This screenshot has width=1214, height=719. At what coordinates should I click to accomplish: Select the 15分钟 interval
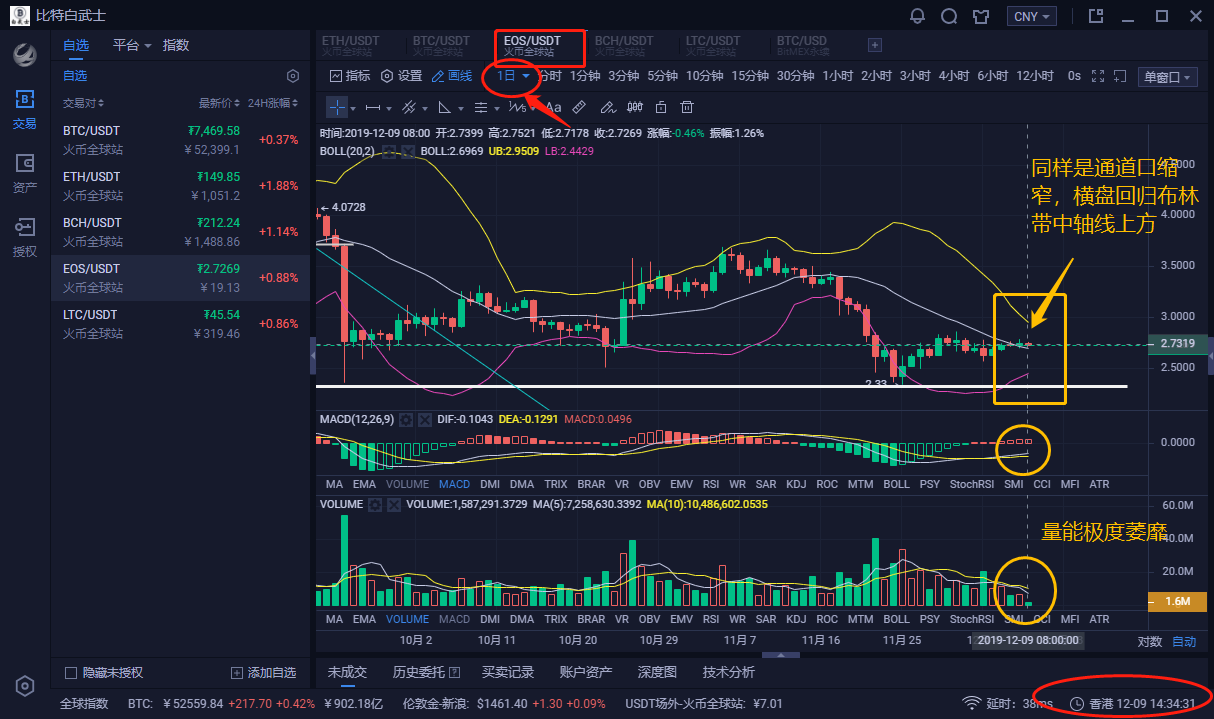(750, 76)
